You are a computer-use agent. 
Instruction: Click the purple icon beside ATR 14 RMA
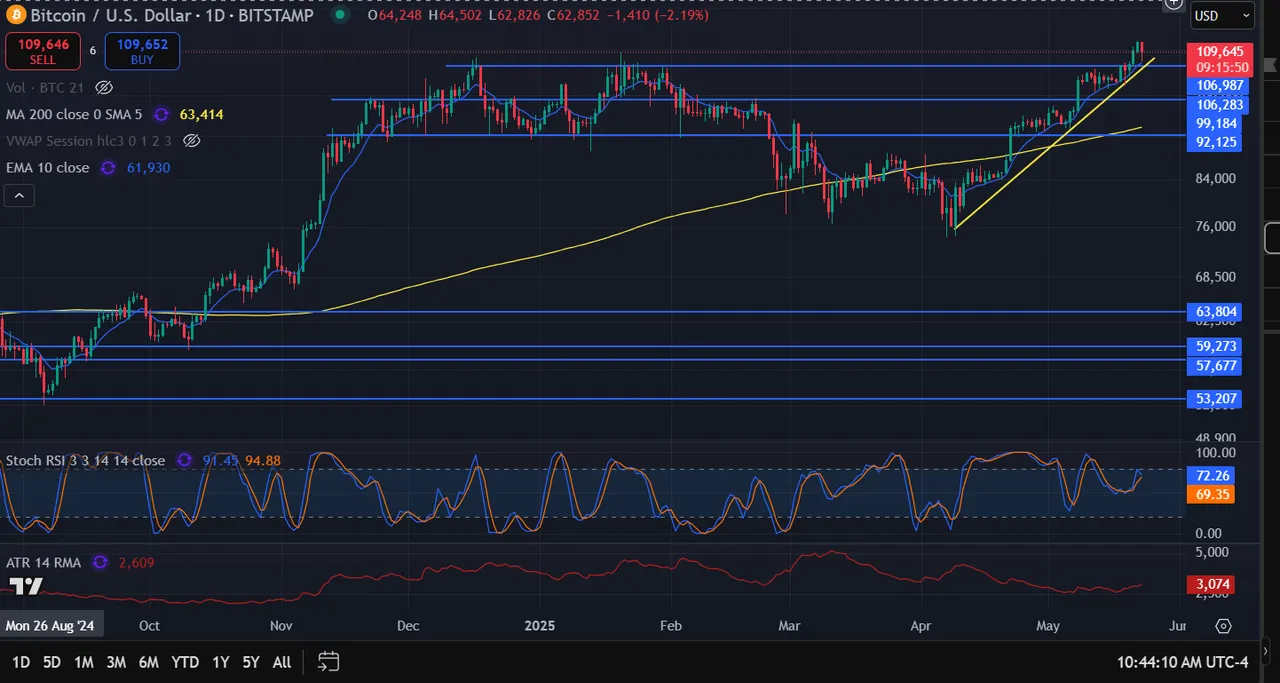tap(100, 563)
